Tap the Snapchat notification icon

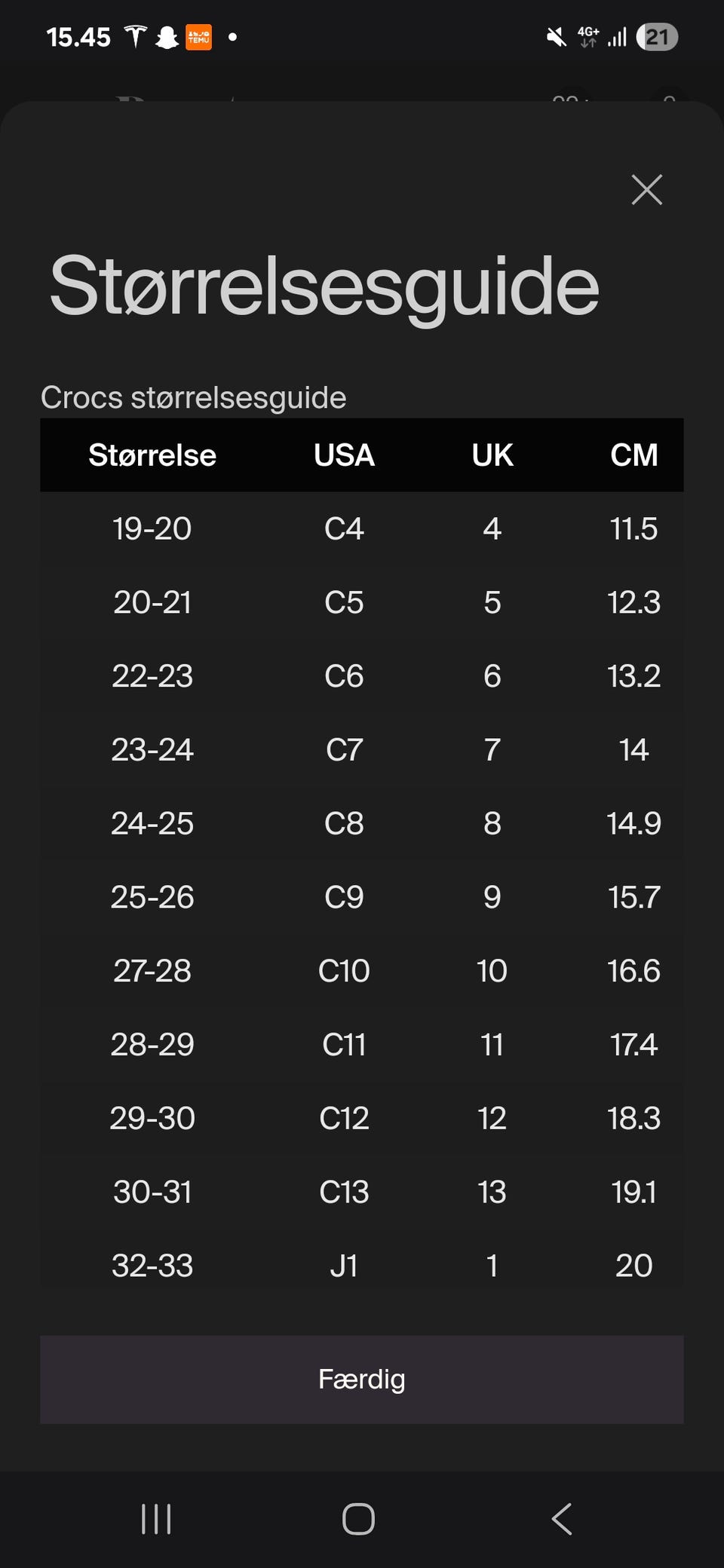point(167,37)
